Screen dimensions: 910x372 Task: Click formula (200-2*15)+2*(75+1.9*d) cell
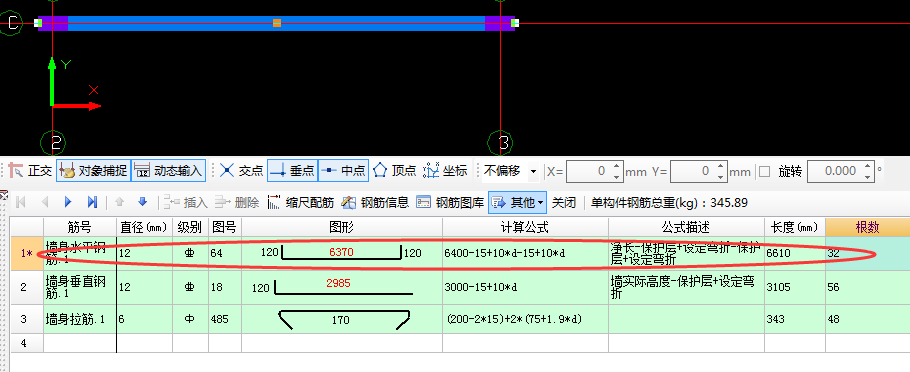click(x=525, y=319)
